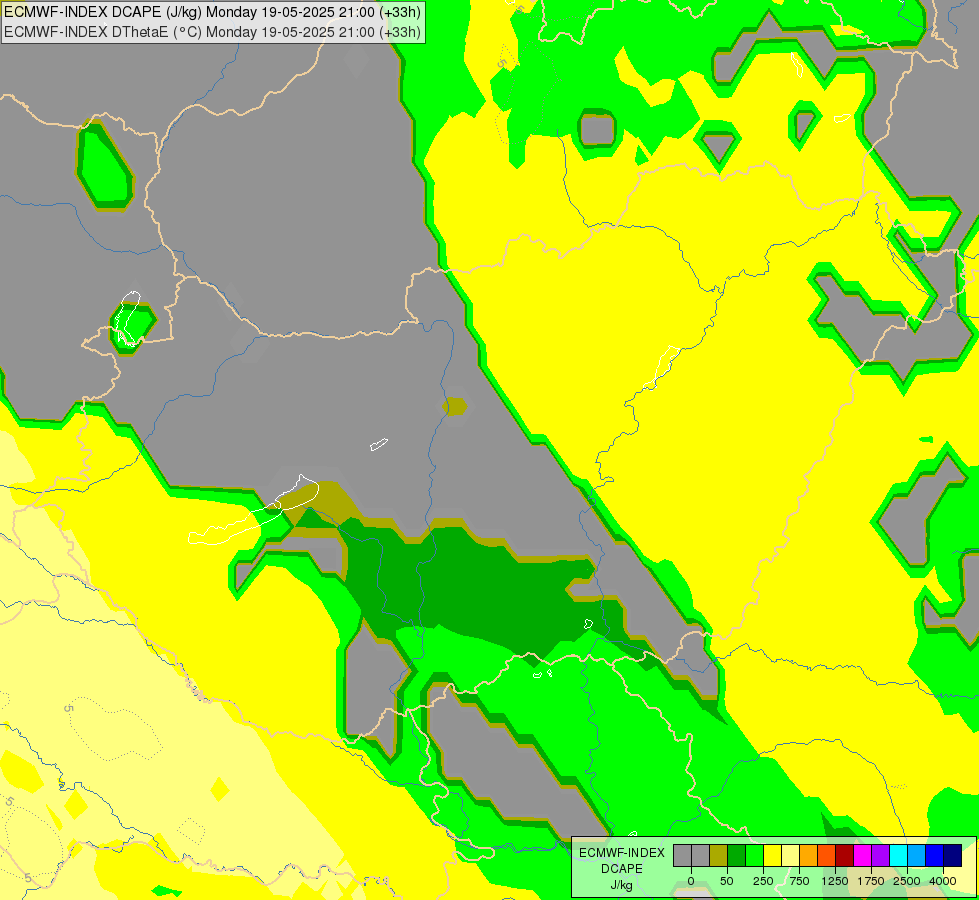
Task: Select the pale yellow legend swatch
Action: (790, 856)
